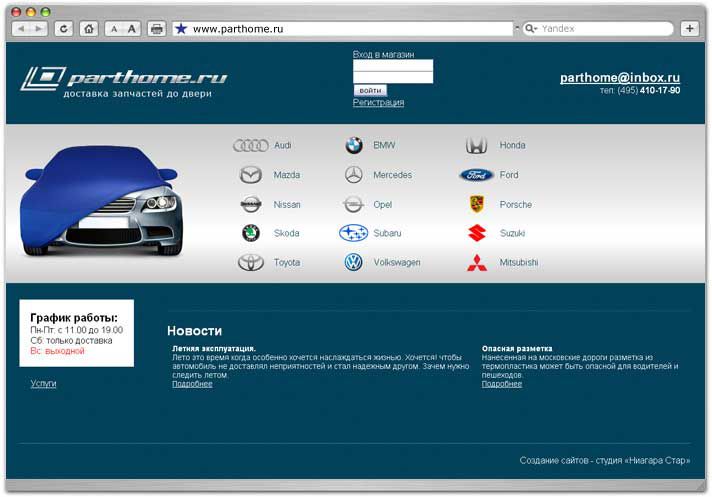Viewport: 712px width, 497px height.
Task: Select the Mercedes star logo
Action: [x=354, y=175]
